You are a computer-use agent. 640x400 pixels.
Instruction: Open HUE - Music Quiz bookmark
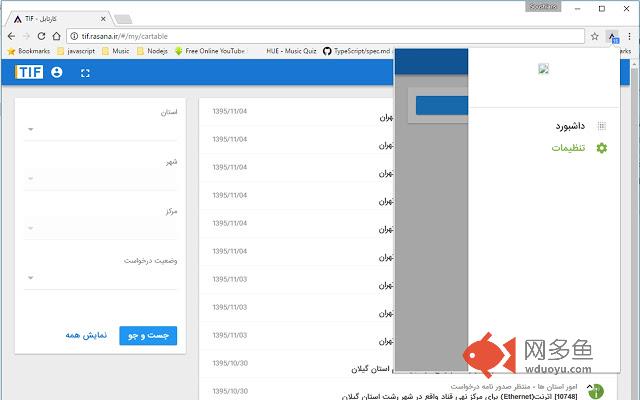[x=291, y=51]
